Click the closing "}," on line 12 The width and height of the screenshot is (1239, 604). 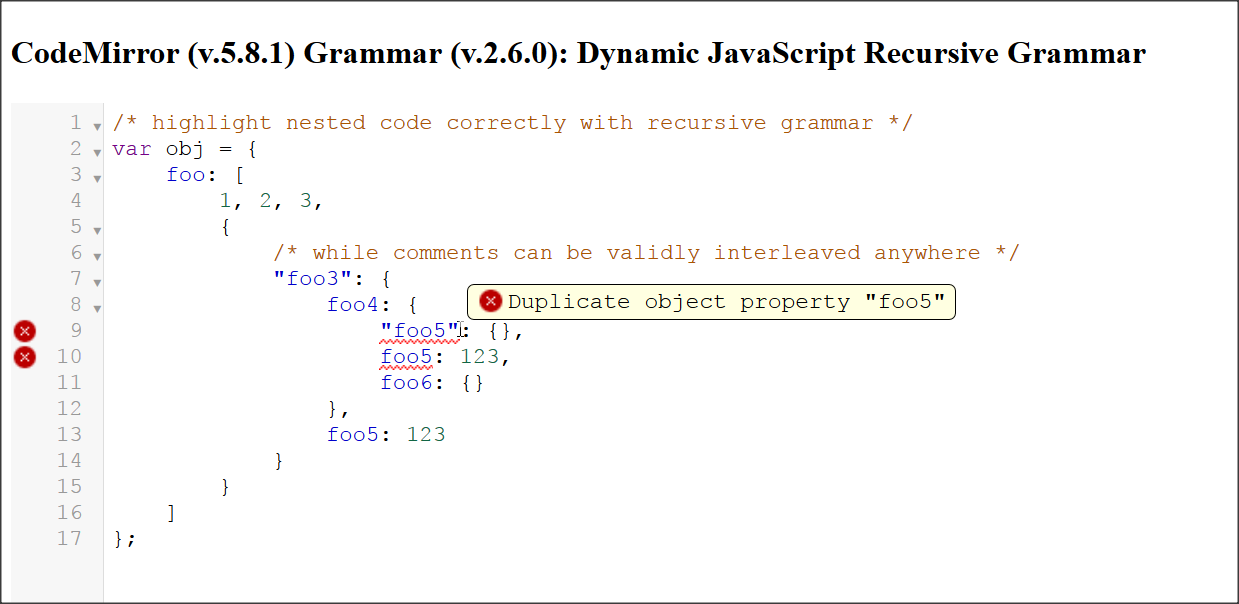click(339, 409)
